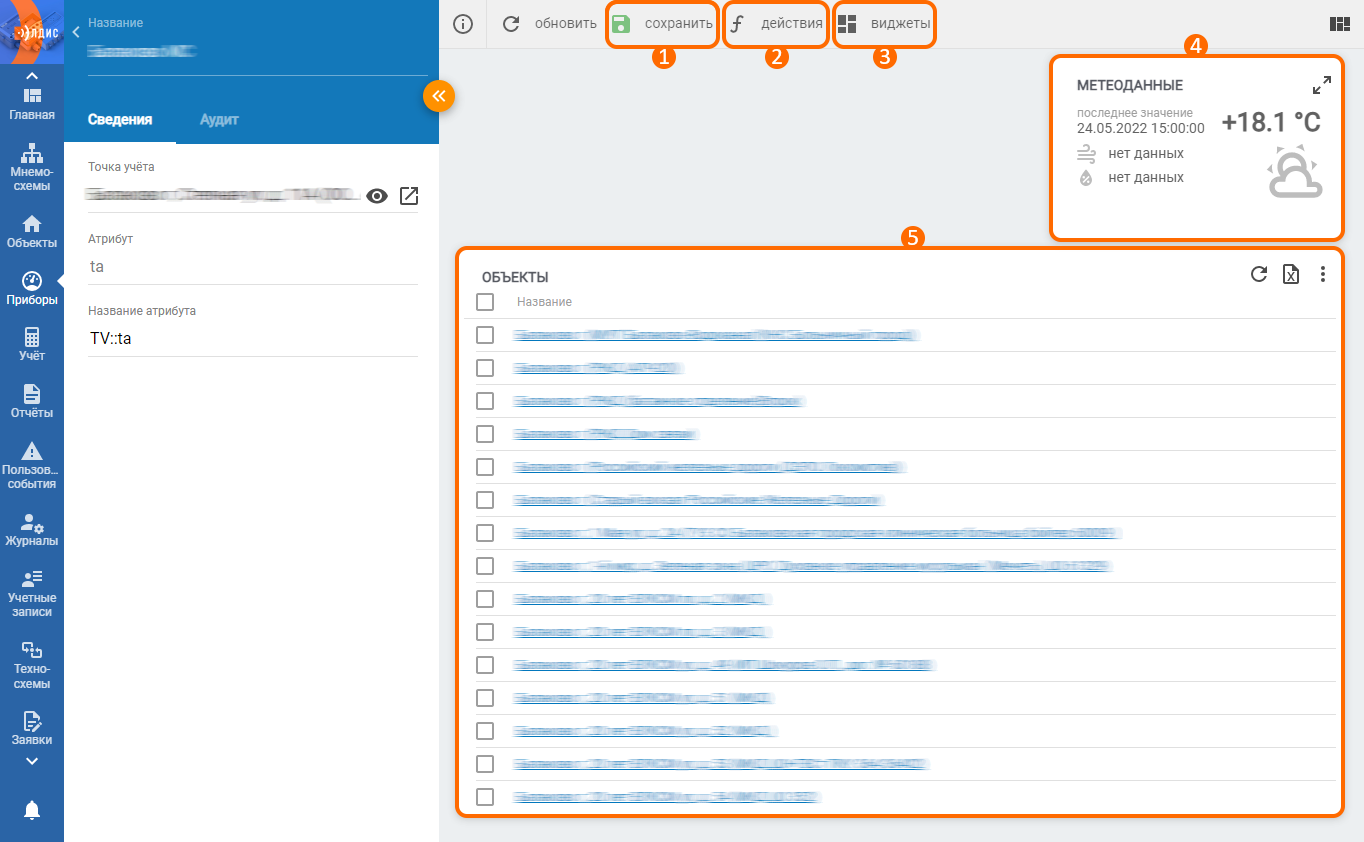
Task: Open the Учетные записи sidebar section
Action: point(32,593)
